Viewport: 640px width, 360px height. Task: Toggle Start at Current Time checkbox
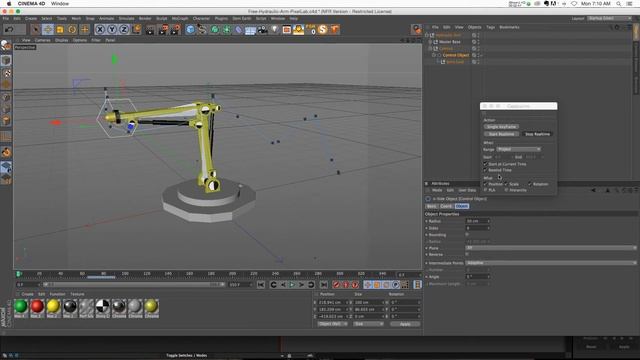pyautogui.click(x=485, y=164)
